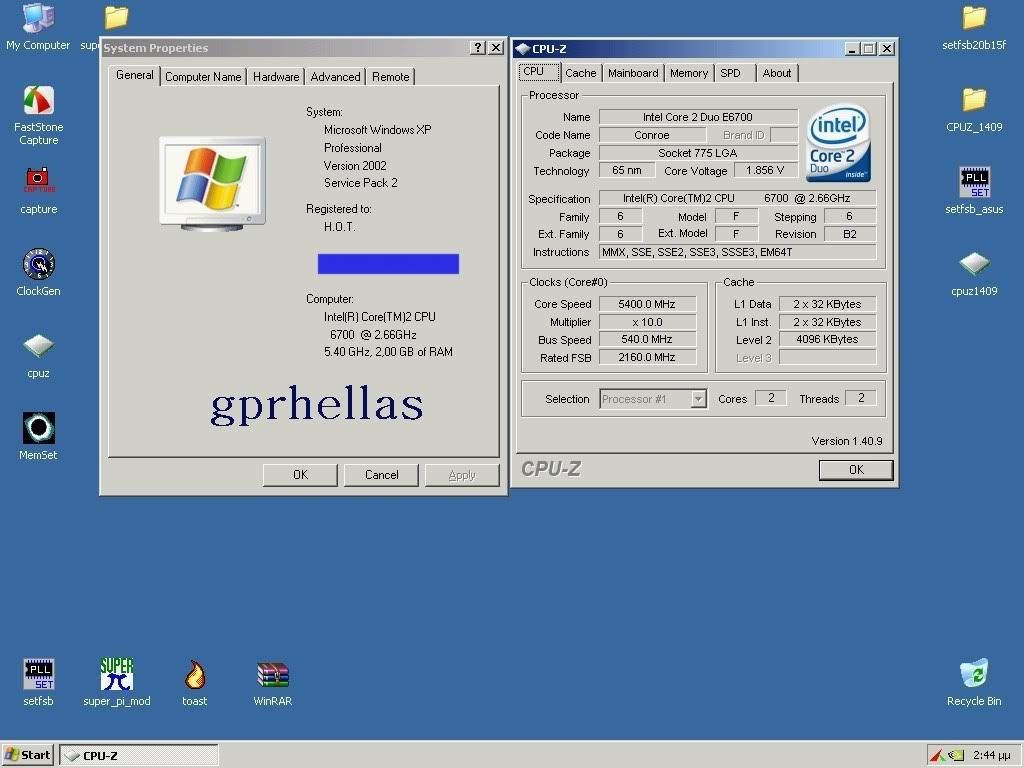Viewport: 1024px width, 768px height.
Task: Click the Multiplier value x 10.0
Action: (647, 322)
